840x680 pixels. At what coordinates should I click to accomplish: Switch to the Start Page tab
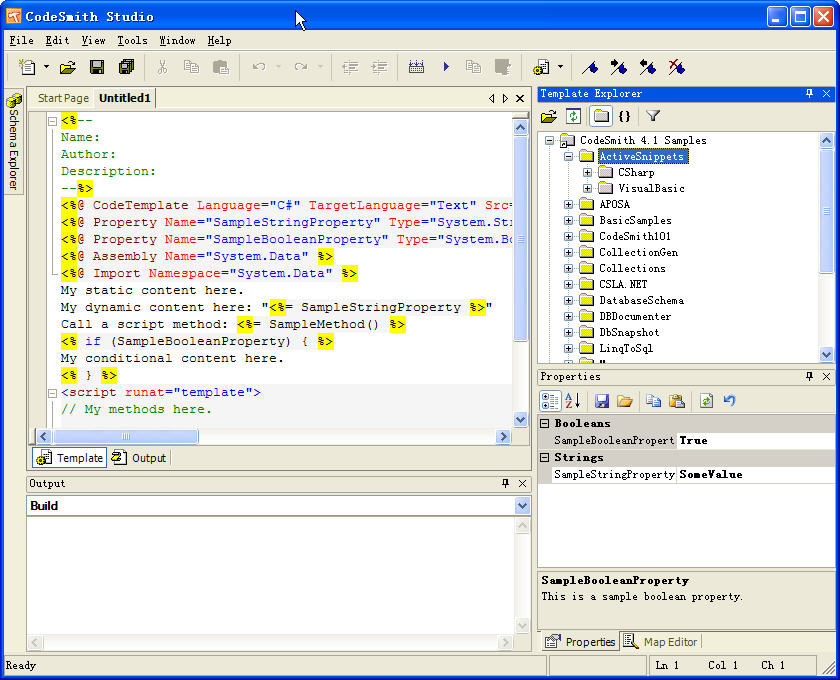(x=63, y=98)
